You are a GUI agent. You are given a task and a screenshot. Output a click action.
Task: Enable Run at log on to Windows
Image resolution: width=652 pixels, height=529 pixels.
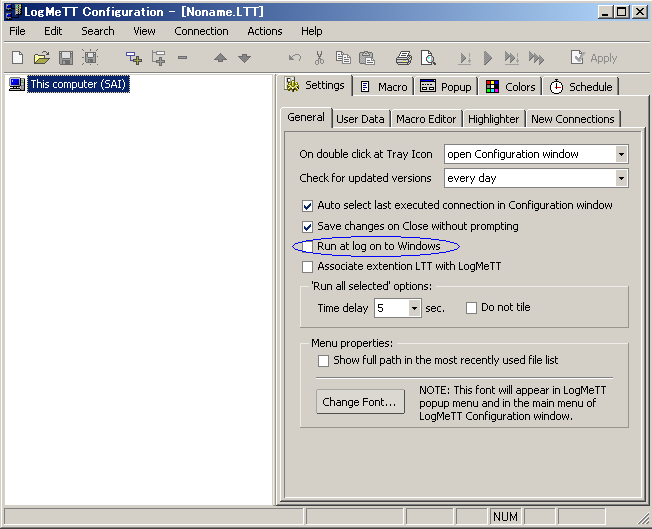click(x=308, y=246)
